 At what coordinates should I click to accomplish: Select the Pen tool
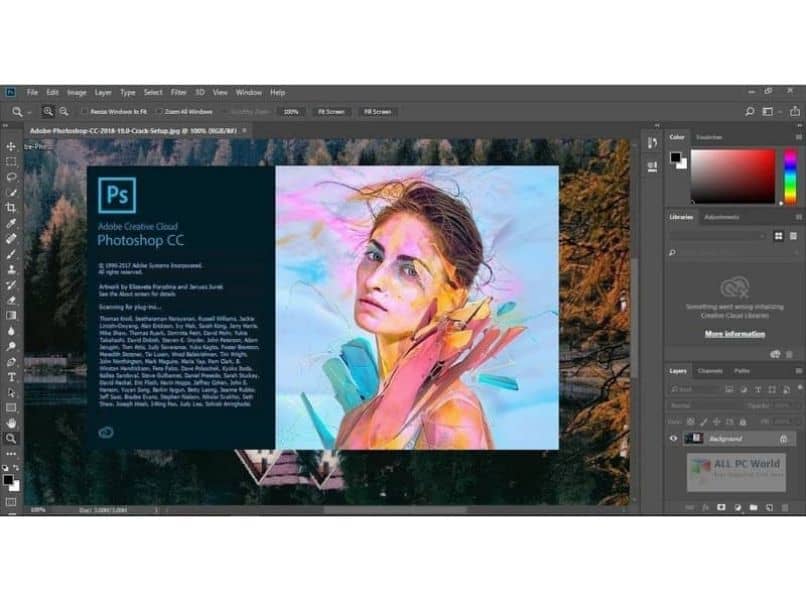[11, 362]
